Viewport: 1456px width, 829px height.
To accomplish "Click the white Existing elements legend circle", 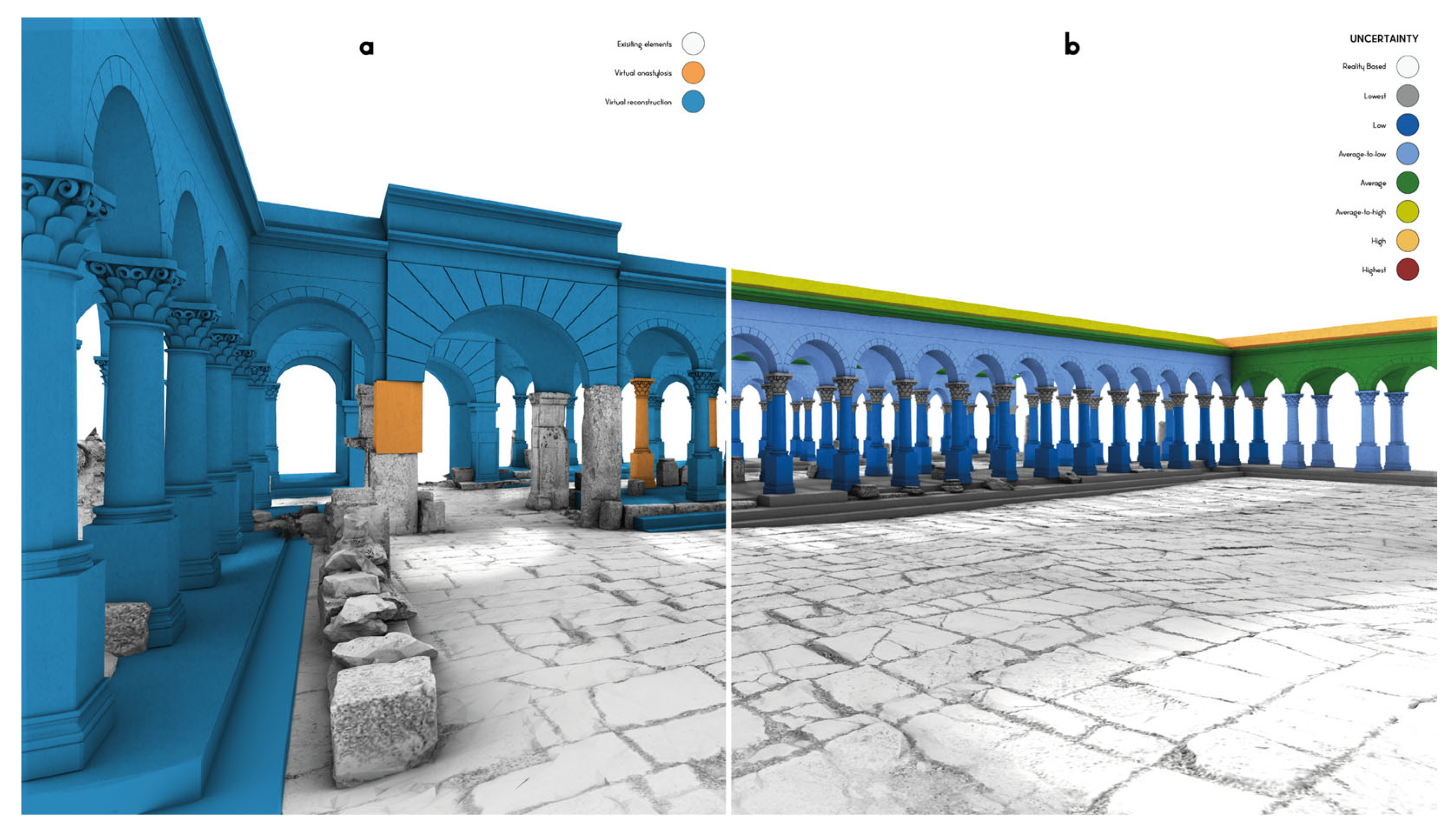I will tap(693, 43).
